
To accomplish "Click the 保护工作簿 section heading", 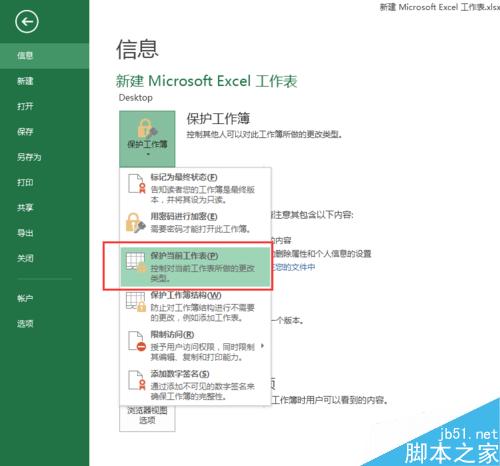I will point(218,119).
